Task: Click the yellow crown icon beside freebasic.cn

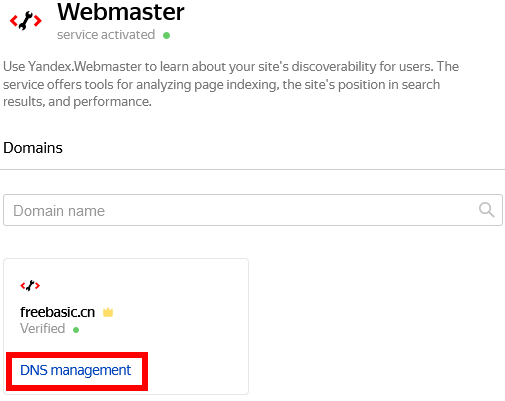Action: tap(108, 312)
